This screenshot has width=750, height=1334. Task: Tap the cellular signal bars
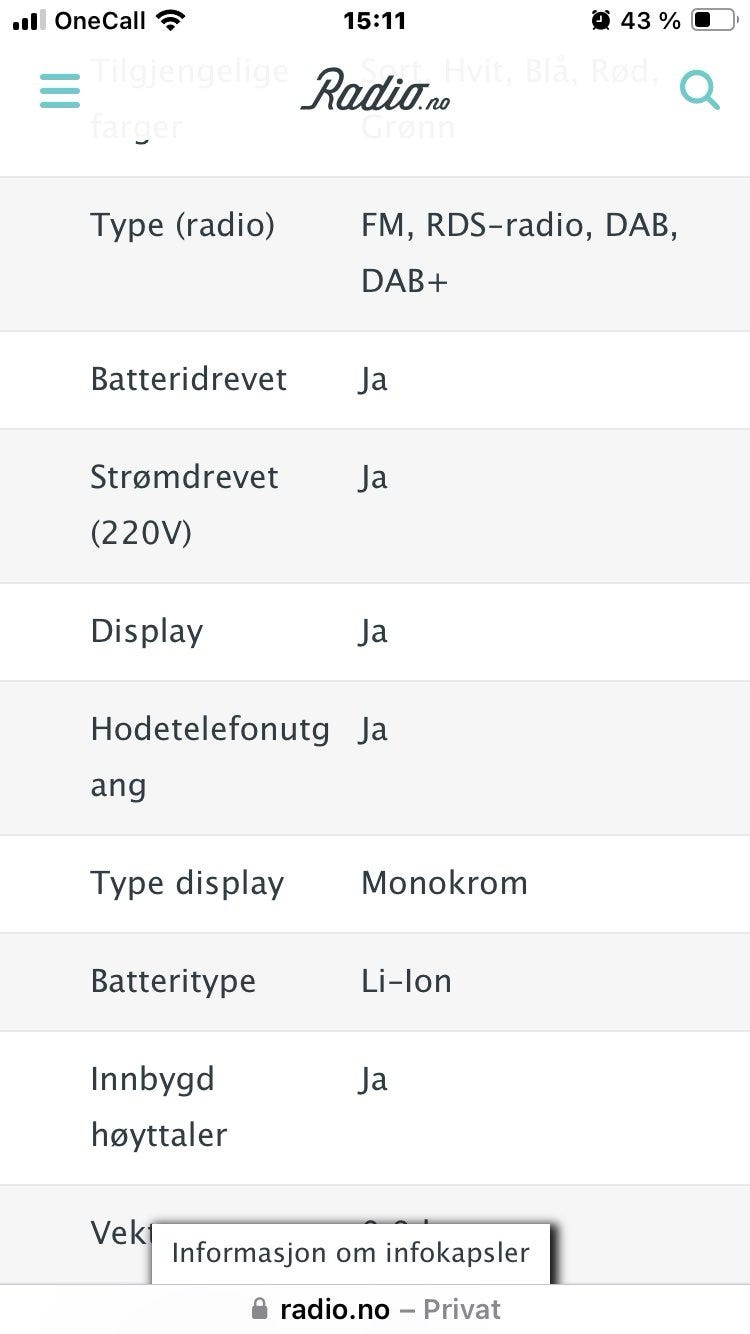click(30, 20)
